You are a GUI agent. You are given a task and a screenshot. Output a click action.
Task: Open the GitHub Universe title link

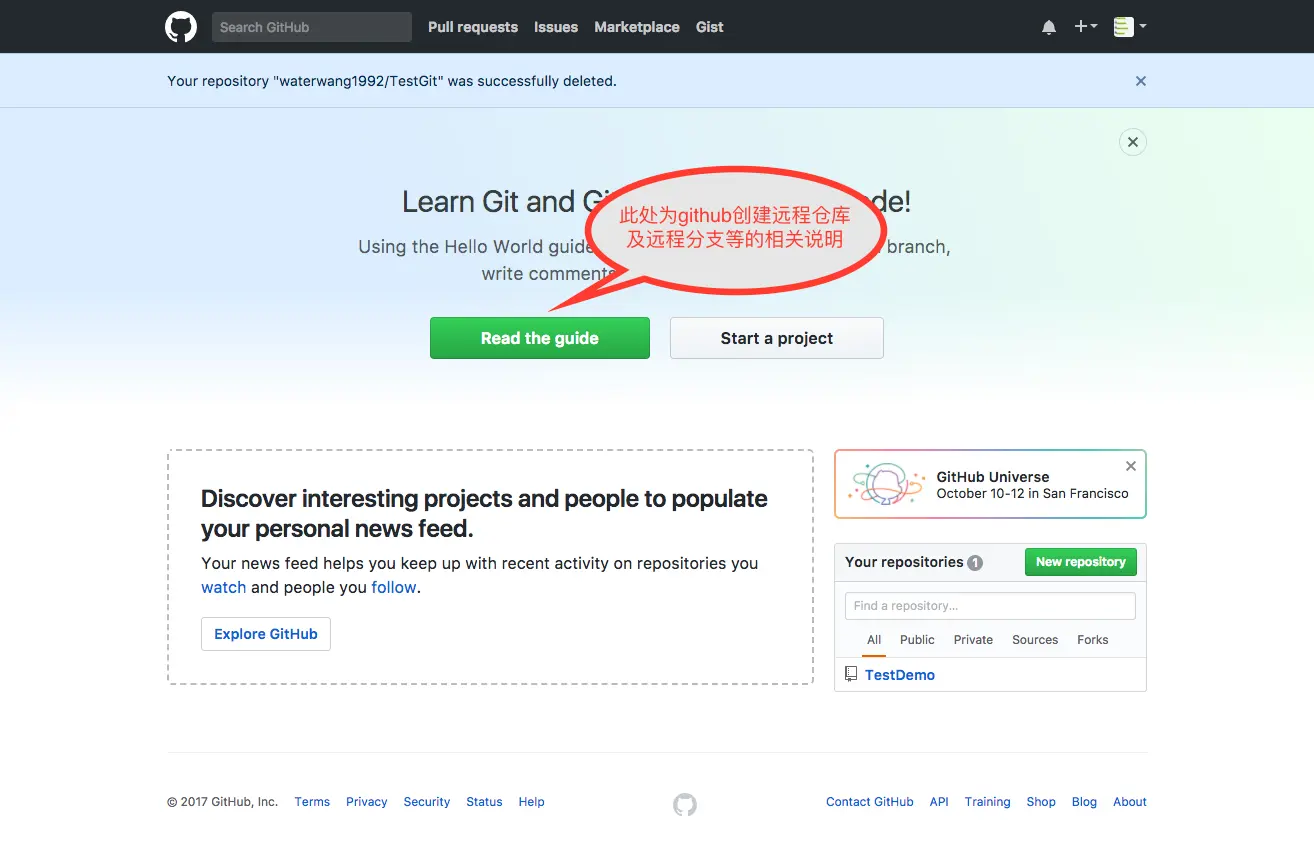[993, 477]
